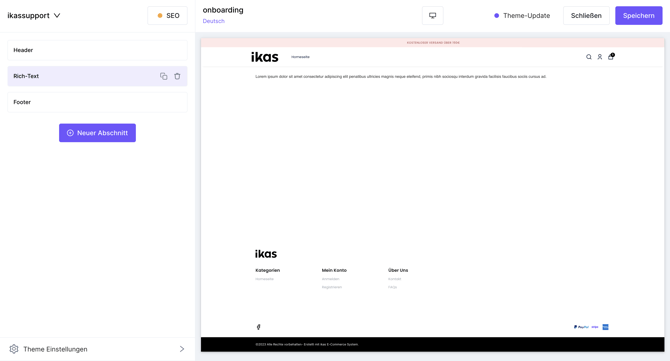
Task: Click the PayPal payment logo in footer
Action: [581, 327]
